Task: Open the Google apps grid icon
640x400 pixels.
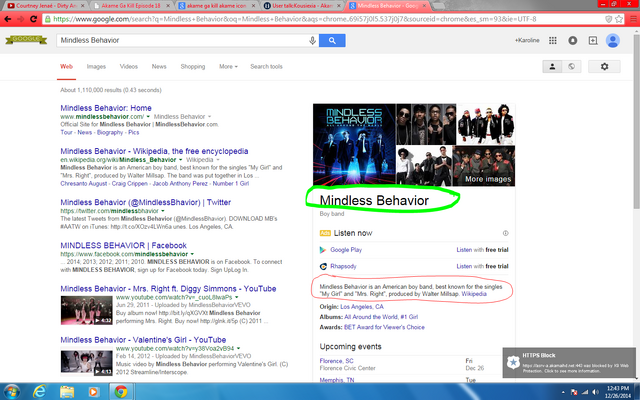Action: click(x=553, y=40)
